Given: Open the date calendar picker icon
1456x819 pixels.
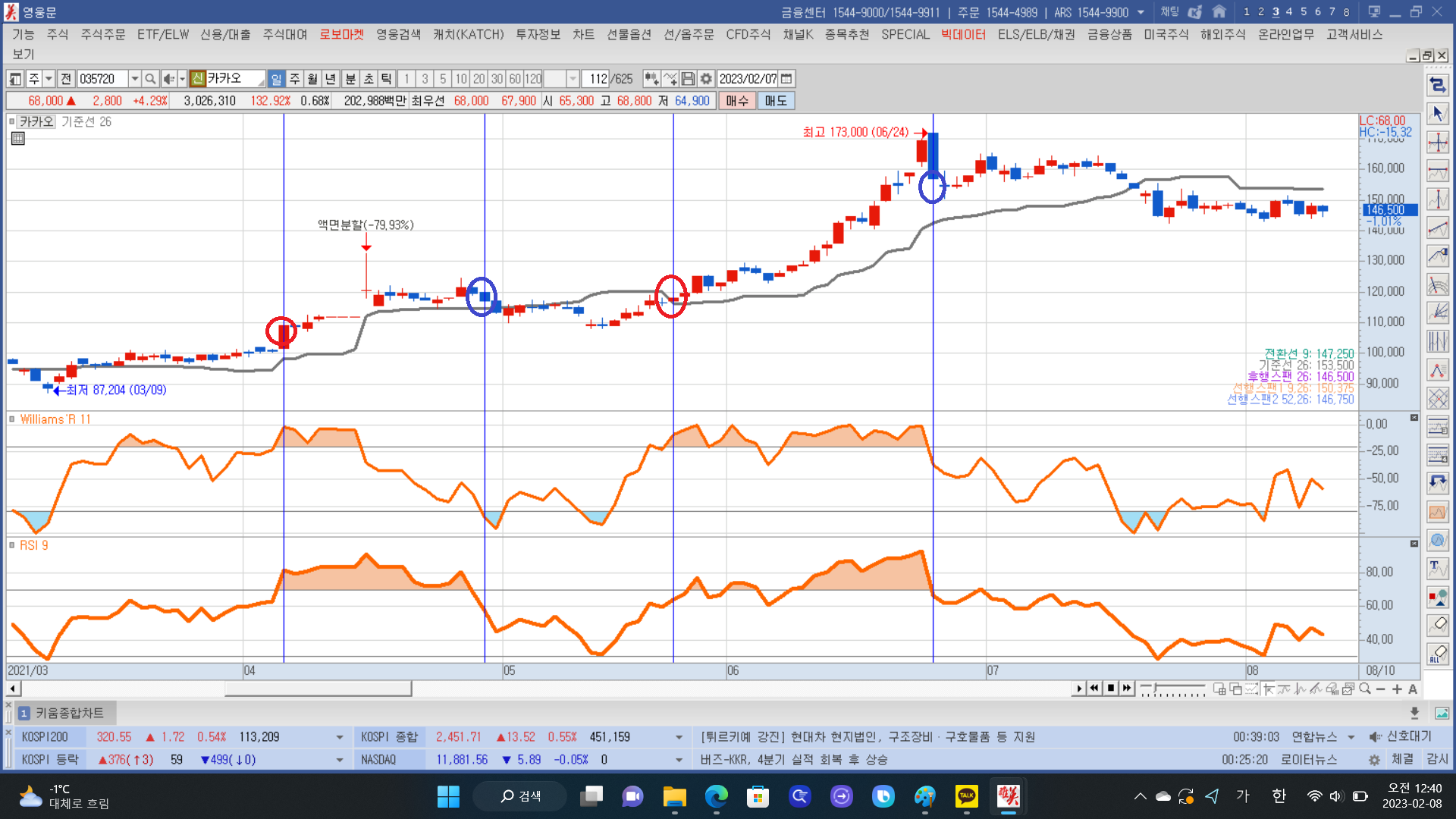Looking at the screenshot, I should click(x=786, y=79).
